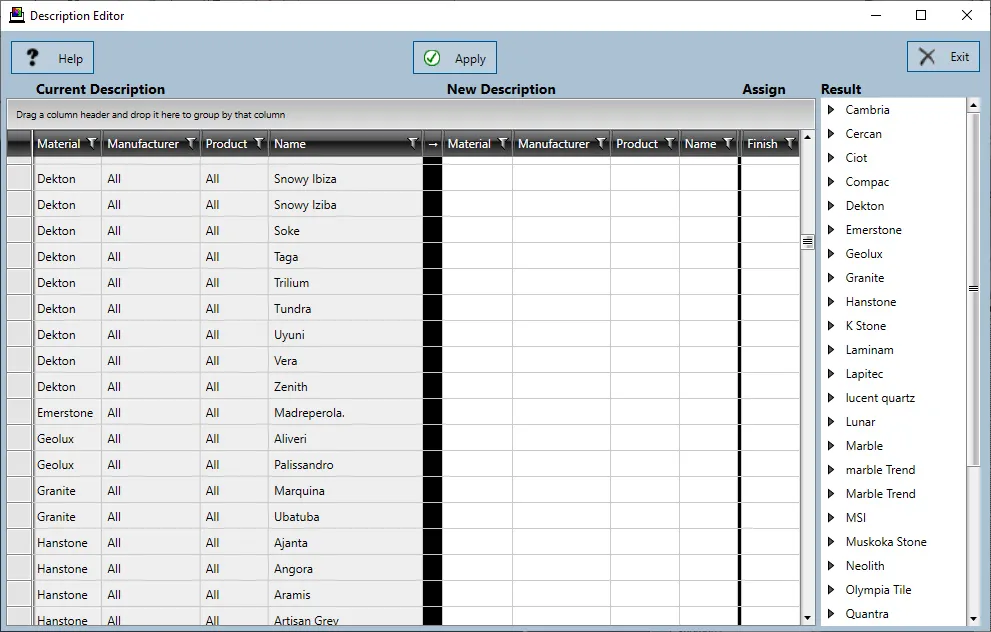Viewport: 991px width, 632px height.
Task: Click the row header of the Zenith row
Action: coord(20,387)
